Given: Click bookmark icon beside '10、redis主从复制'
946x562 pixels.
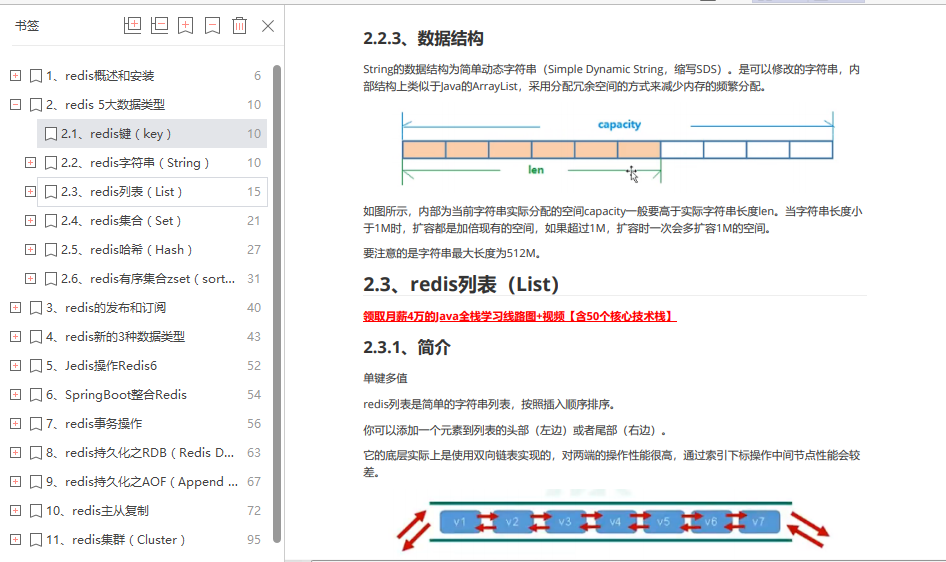Looking at the screenshot, I should (x=36, y=510).
